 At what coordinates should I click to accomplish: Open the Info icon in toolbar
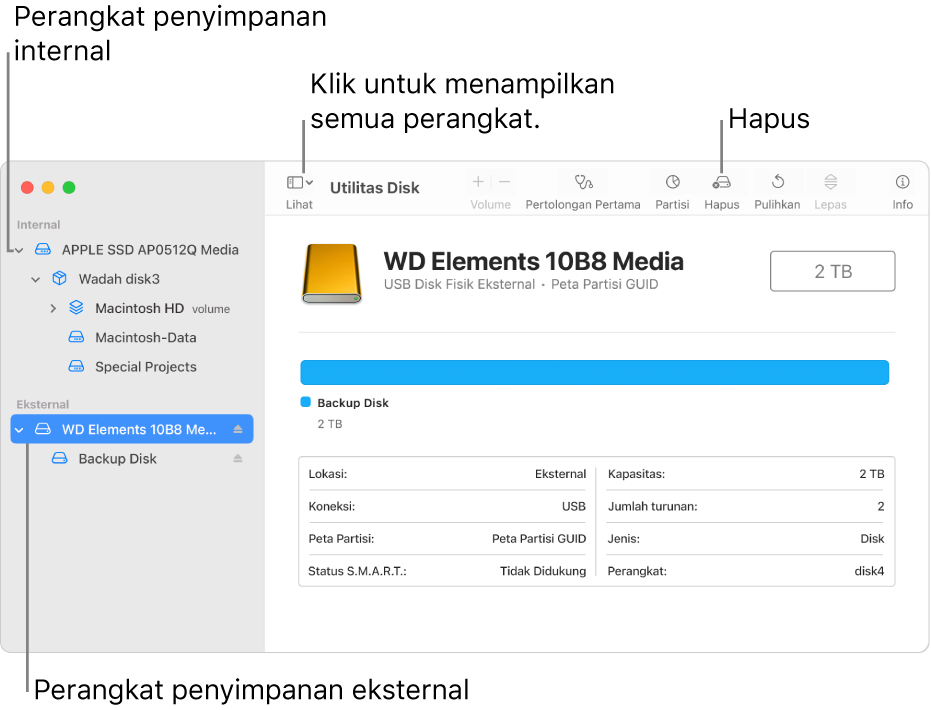[x=902, y=182]
